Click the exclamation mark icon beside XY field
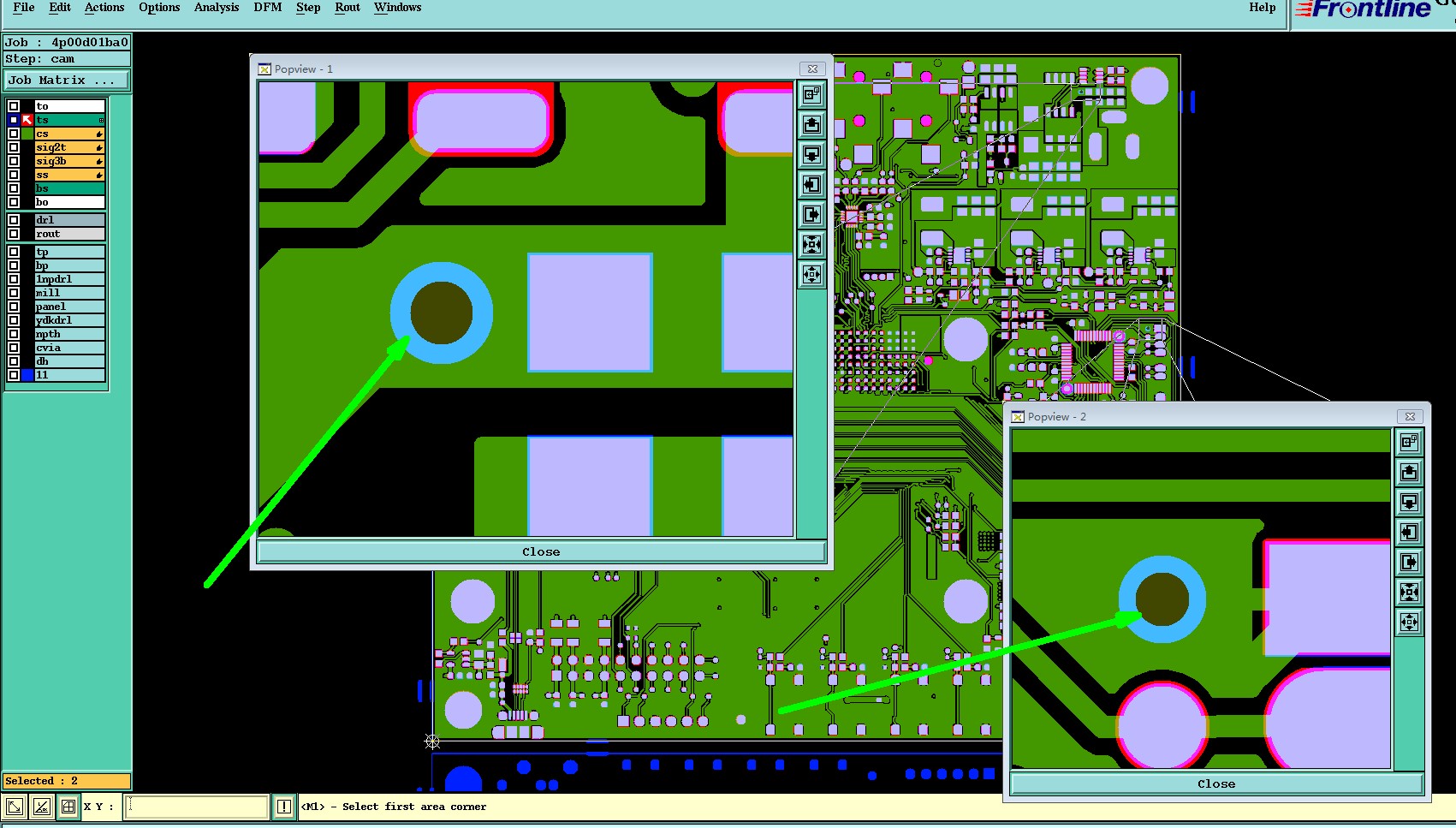Screen dimensions: 1456x828 284,807
